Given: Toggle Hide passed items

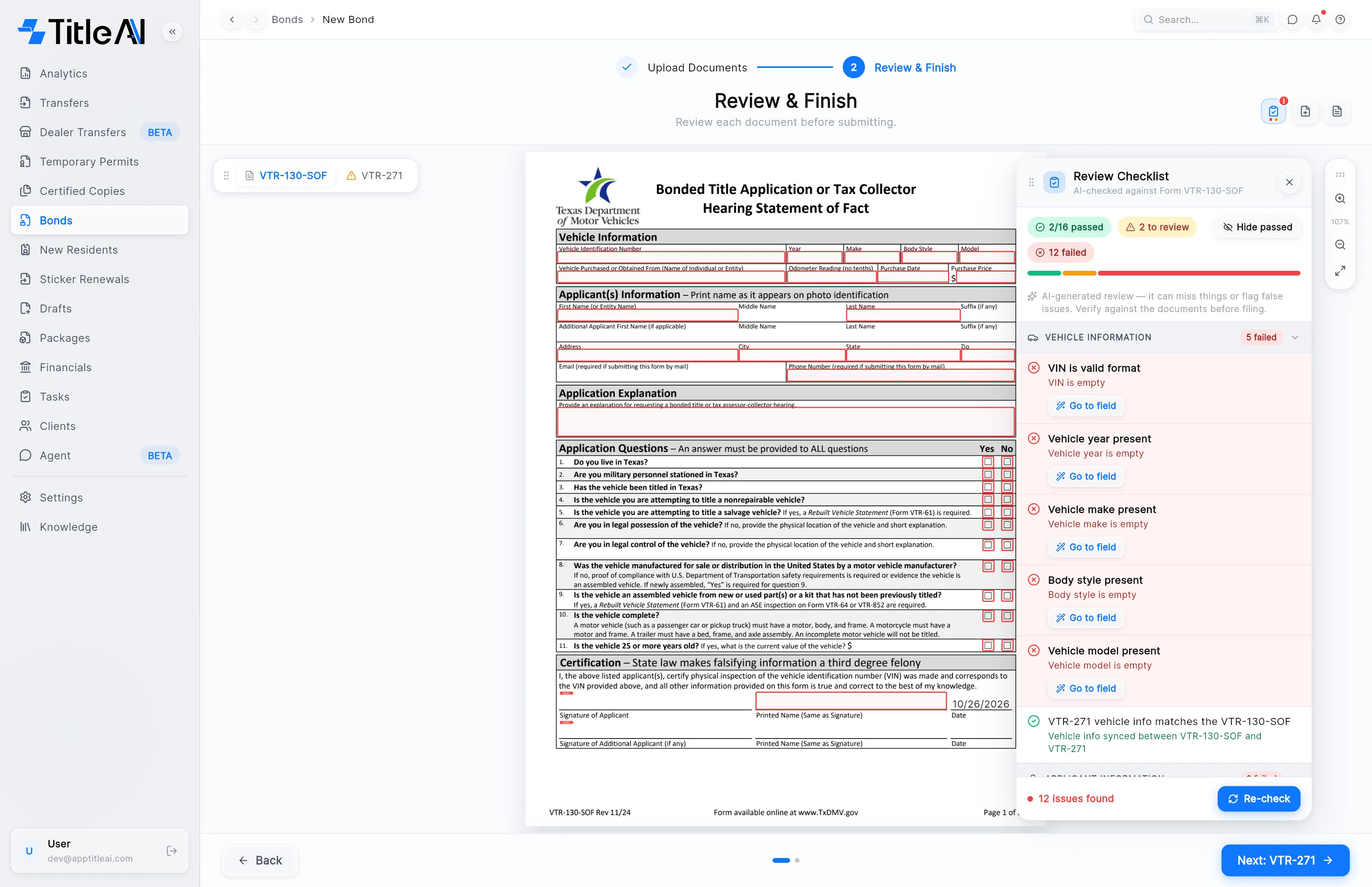Looking at the screenshot, I should pos(1257,227).
